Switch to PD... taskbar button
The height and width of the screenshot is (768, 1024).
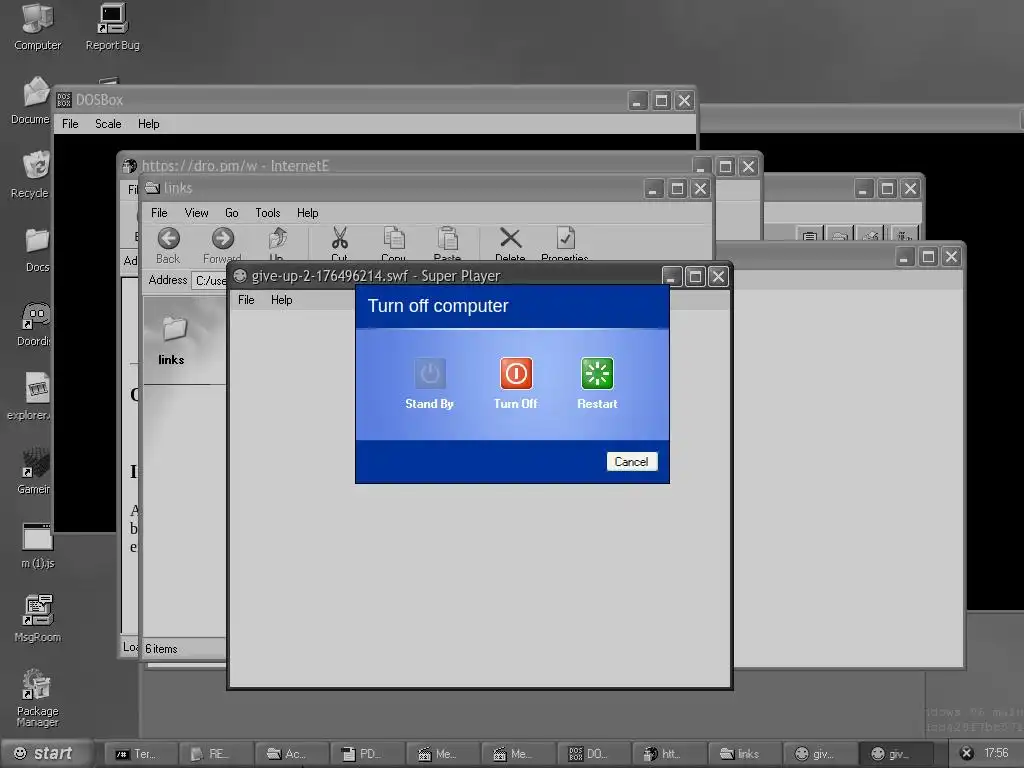366,754
